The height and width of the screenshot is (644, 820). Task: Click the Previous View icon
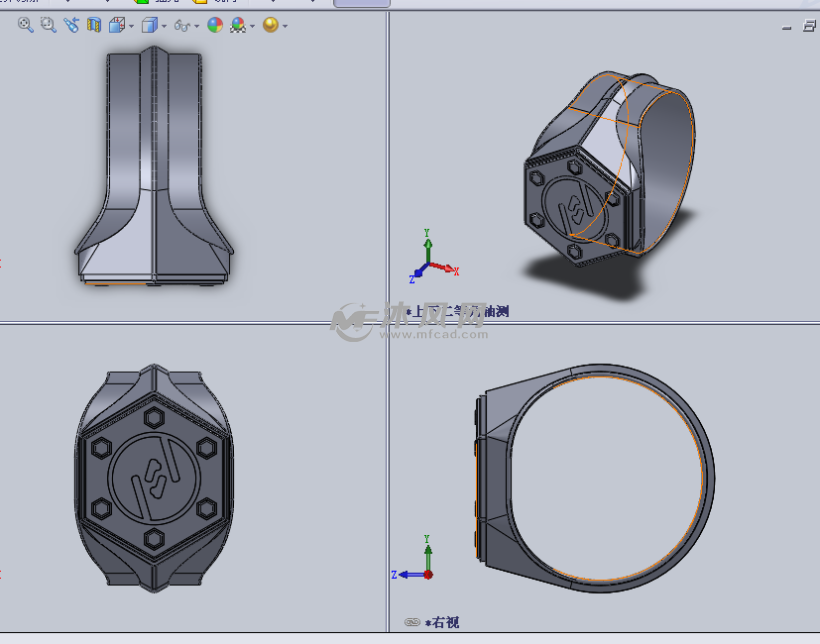click(71, 25)
